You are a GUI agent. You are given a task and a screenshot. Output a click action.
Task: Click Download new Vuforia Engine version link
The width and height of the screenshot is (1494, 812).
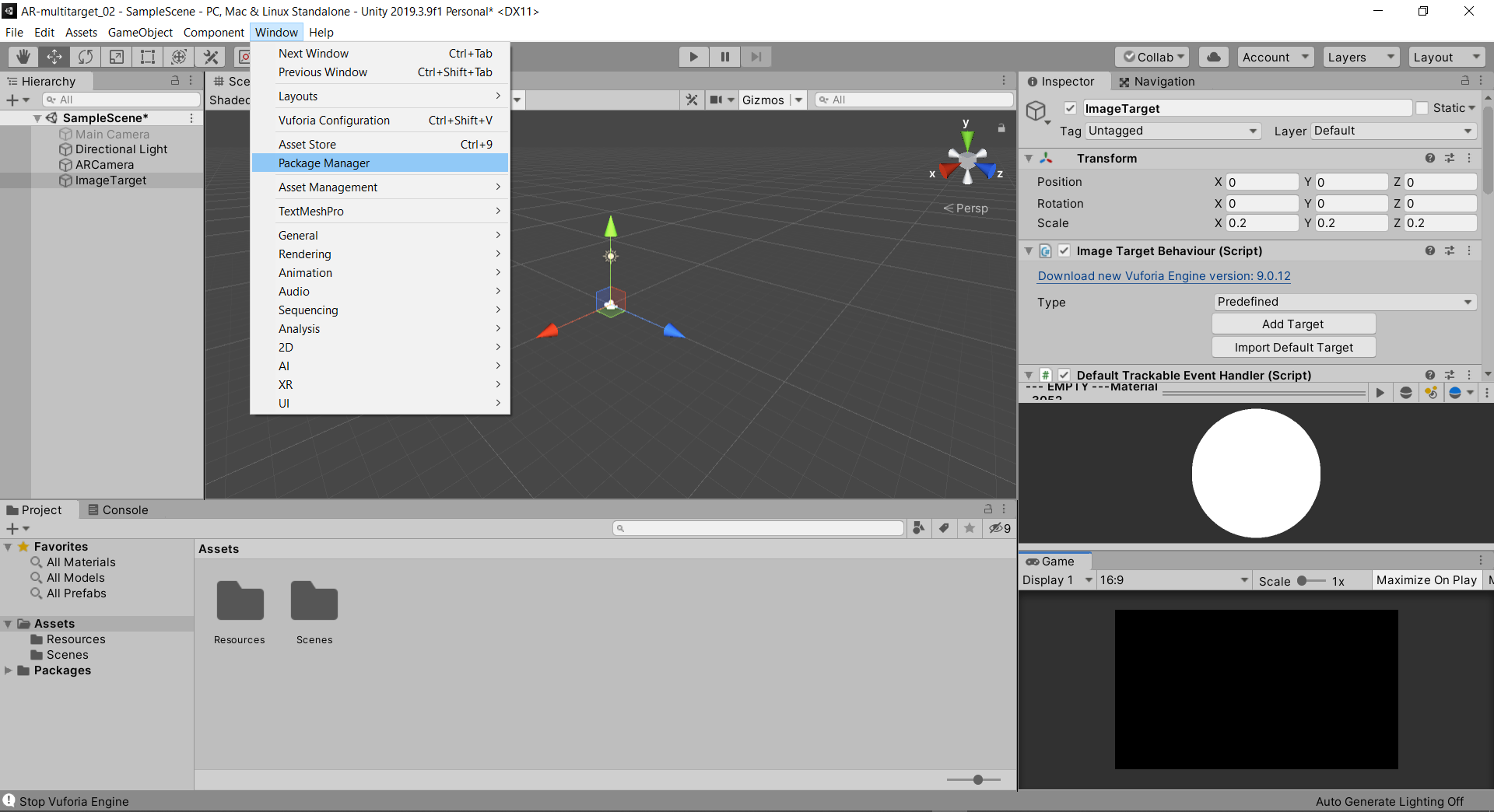pyautogui.click(x=1164, y=276)
